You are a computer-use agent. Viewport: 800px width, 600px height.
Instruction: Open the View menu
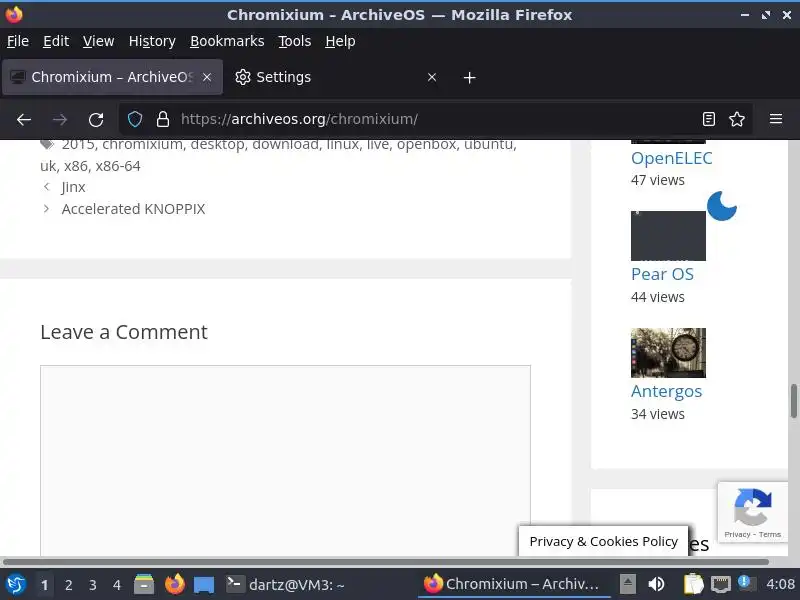click(x=98, y=41)
